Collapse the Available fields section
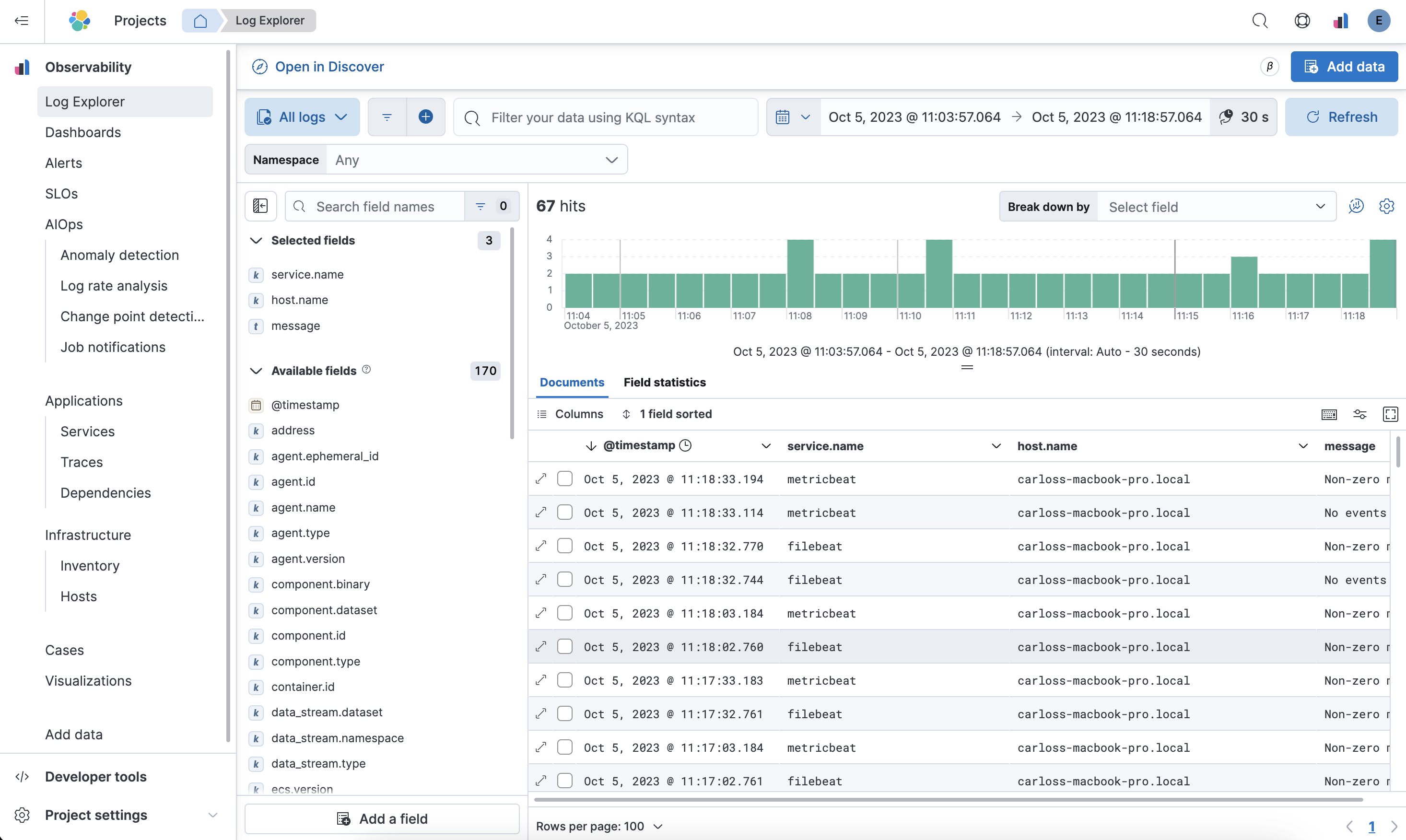The image size is (1406, 840). [256, 371]
